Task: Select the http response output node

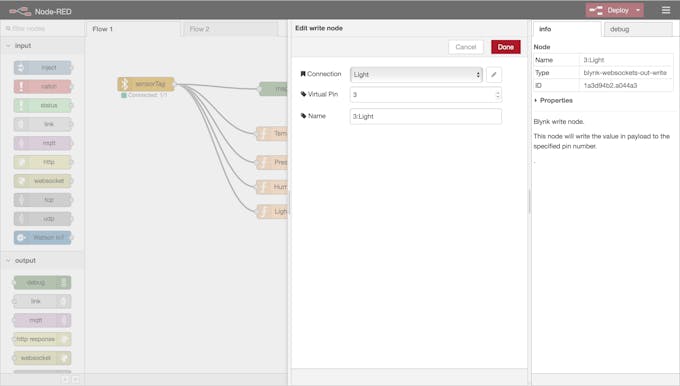Action: coord(42,339)
